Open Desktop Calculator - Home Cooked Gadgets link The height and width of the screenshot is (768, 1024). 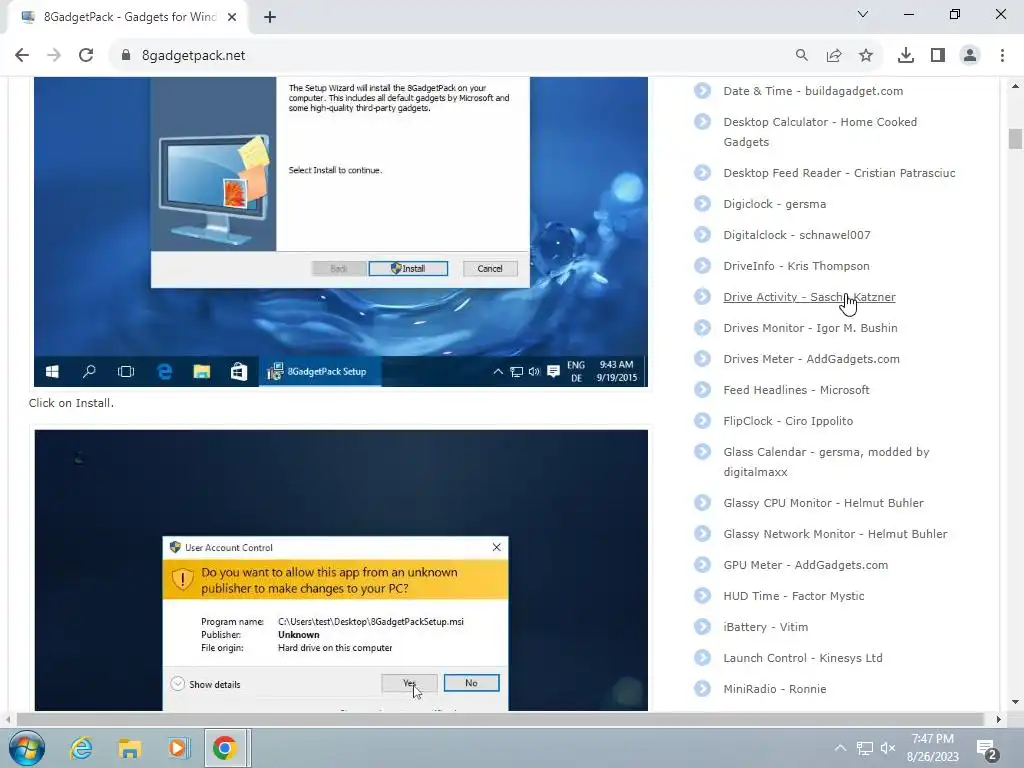point(820,132)
